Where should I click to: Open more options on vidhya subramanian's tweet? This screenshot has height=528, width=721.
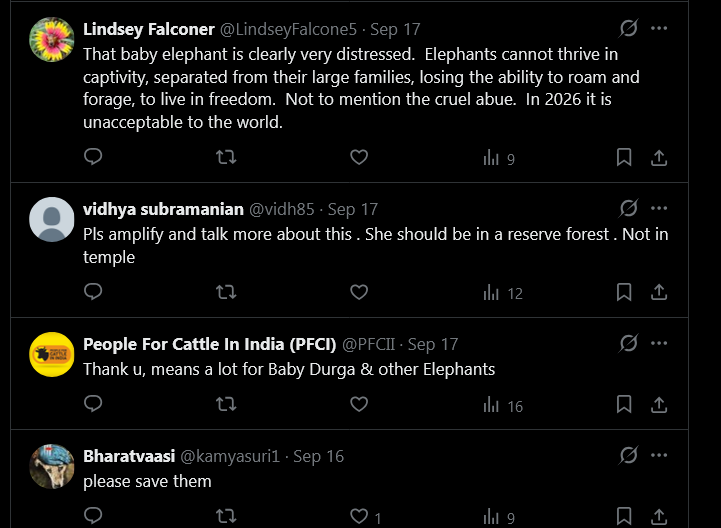click(x=658, y=208)
